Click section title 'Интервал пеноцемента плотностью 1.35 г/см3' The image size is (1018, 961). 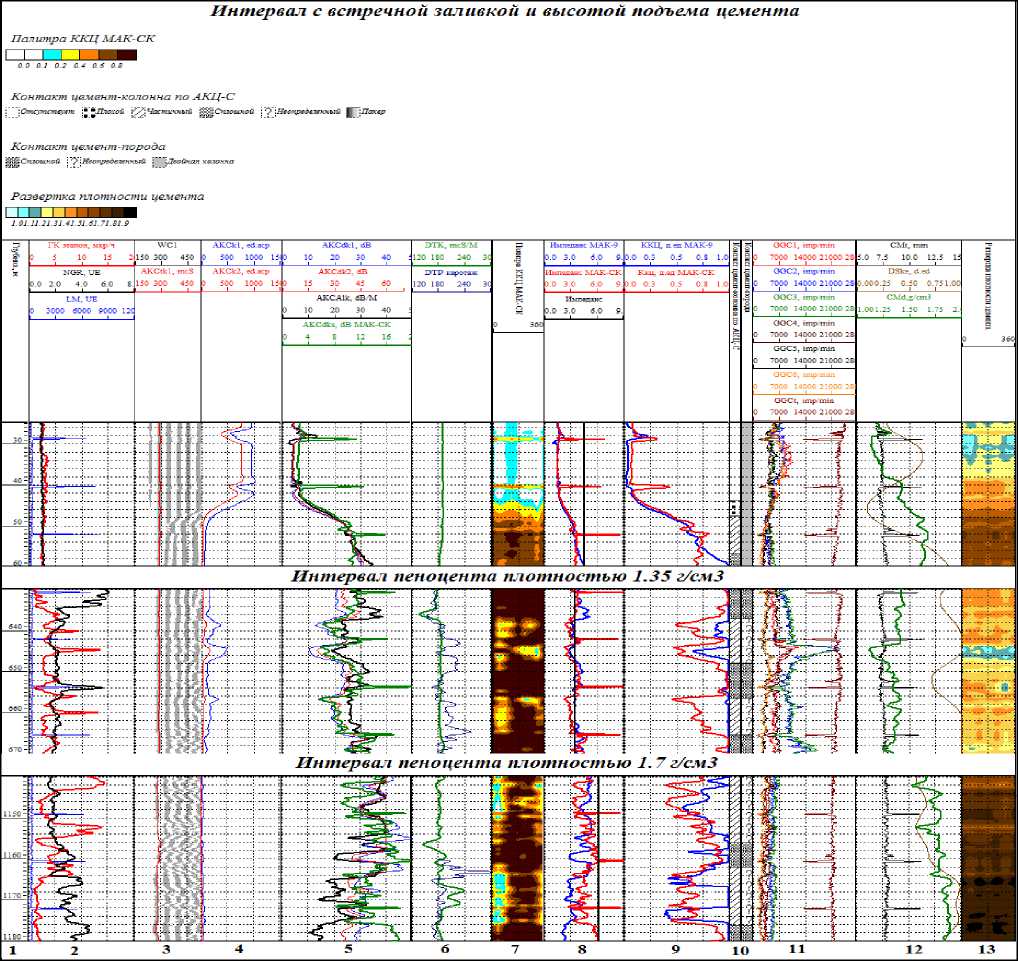tap(507, 576)
